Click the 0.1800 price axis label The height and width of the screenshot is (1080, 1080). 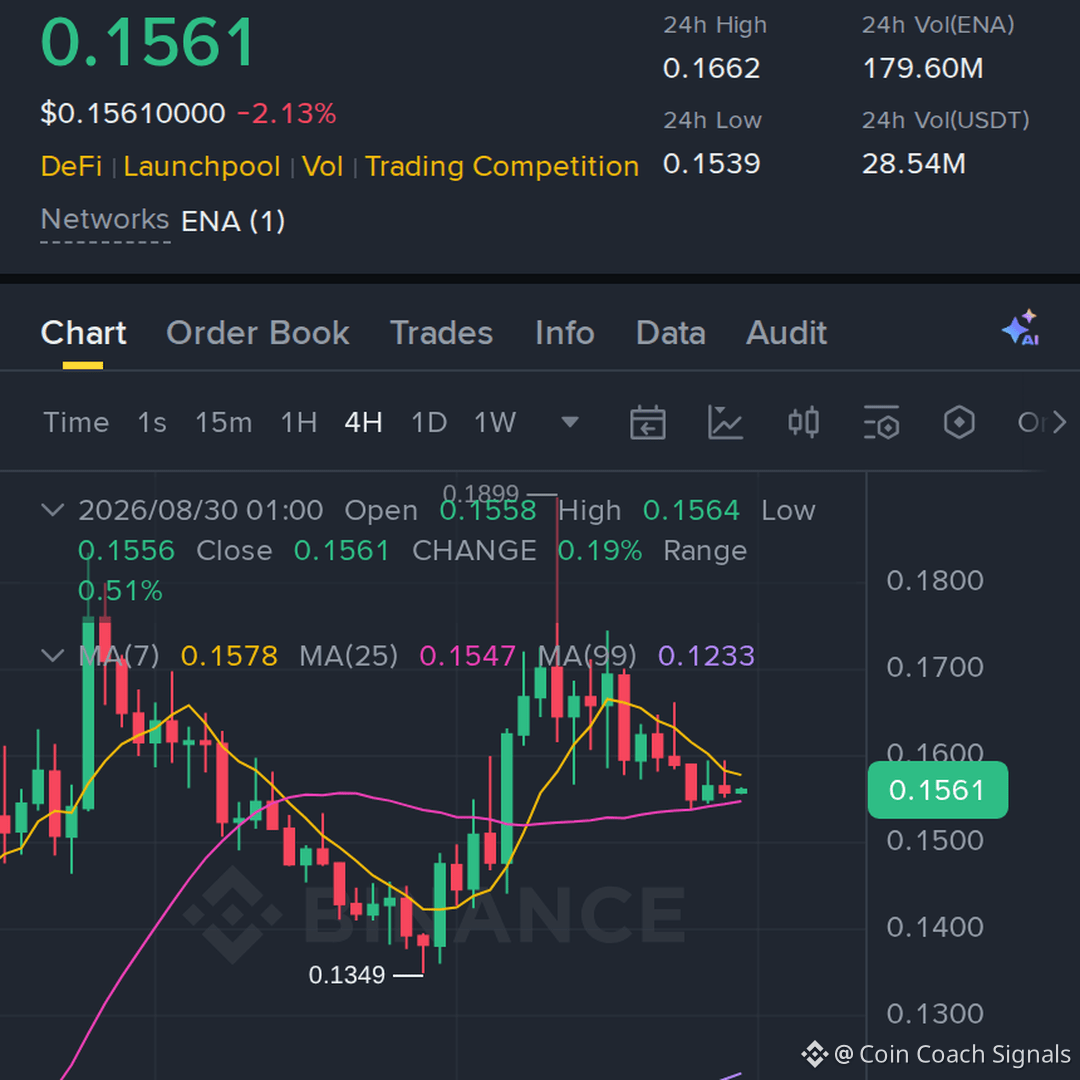[x=935, y=581]
